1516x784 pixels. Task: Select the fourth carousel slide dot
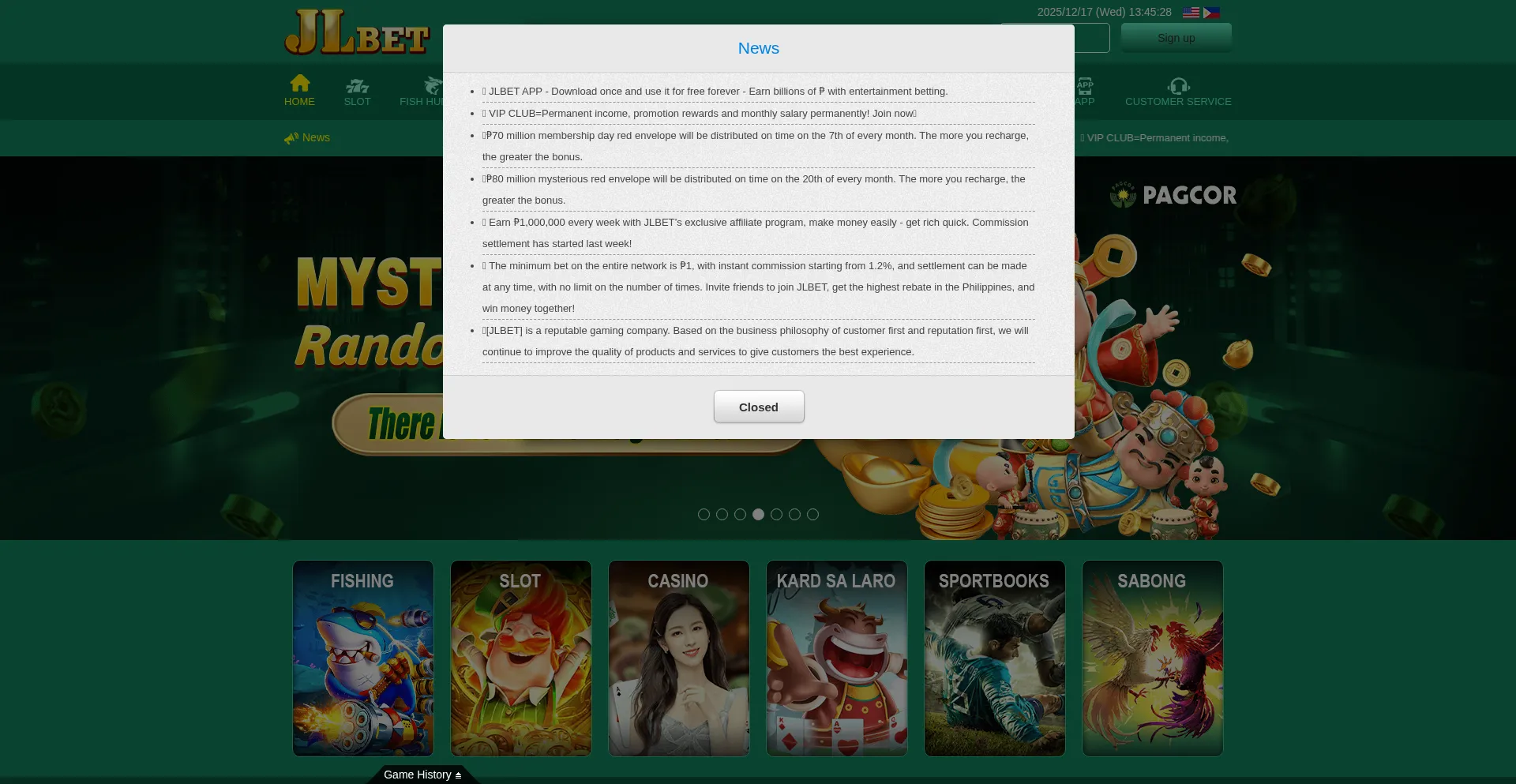(x=758, y=515)
